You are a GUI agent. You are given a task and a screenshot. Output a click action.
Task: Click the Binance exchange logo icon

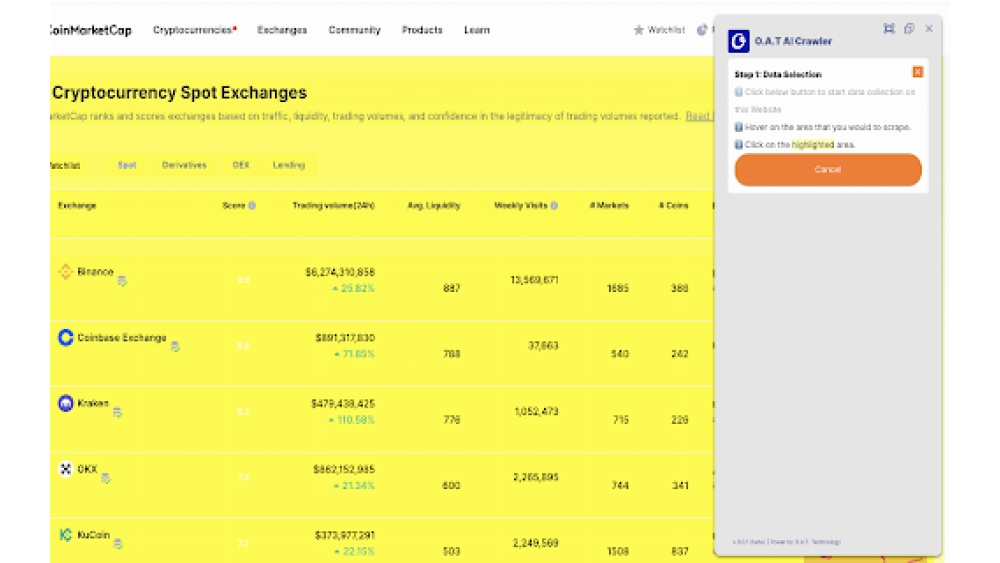(65, 272)
